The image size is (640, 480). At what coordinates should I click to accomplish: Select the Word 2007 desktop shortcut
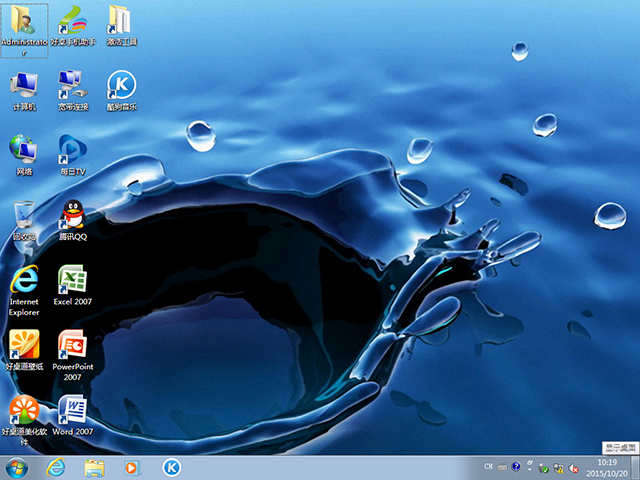pos(73,415)
